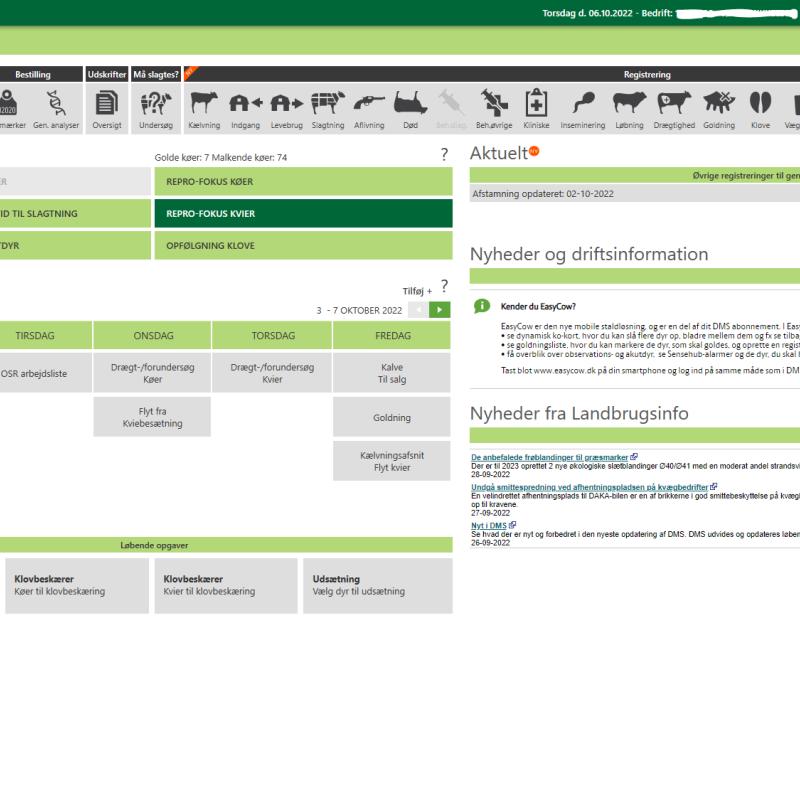
Task: Open the Kliniske clipboard icon
Action: tap(536, 103)
